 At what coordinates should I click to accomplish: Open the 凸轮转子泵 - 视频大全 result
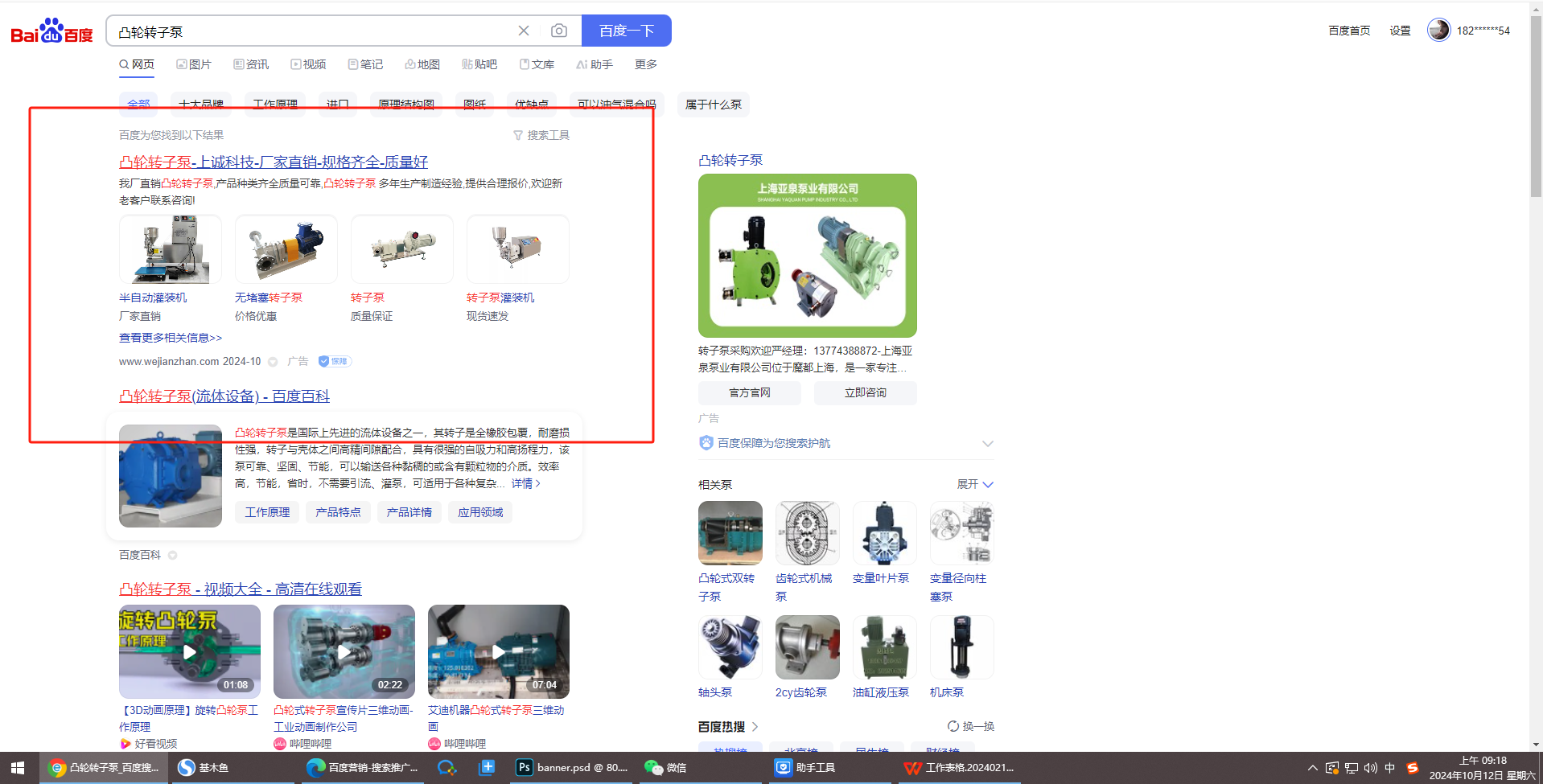tap(241, 589)
